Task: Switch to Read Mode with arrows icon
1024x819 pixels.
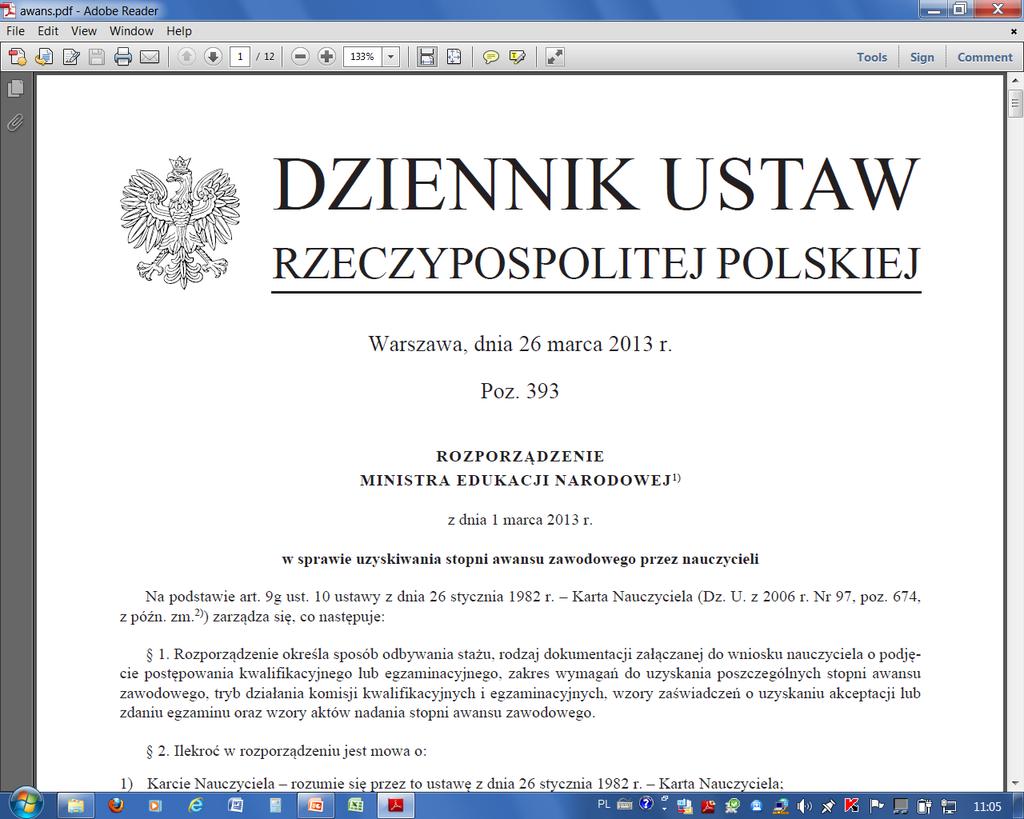Action: coord(554,57)
